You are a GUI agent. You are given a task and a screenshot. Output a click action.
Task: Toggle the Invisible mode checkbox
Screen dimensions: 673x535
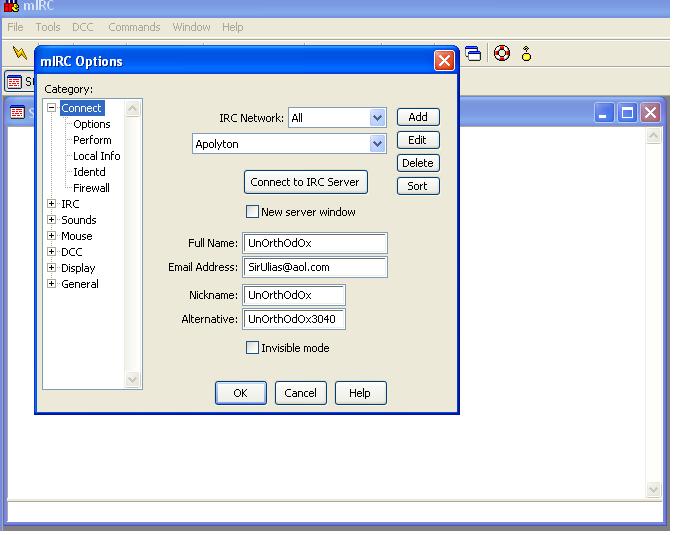(x=253, y=348)
